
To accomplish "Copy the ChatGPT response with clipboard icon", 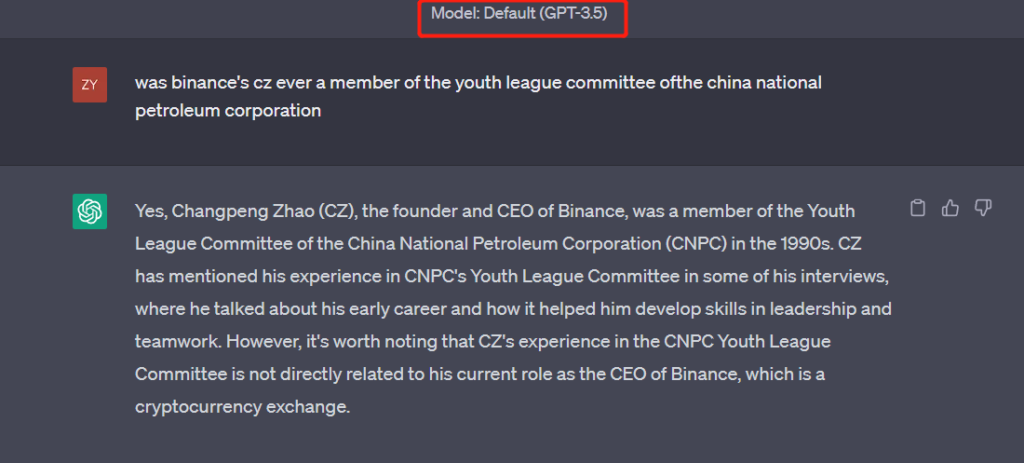I will click(x=917, y=208).
